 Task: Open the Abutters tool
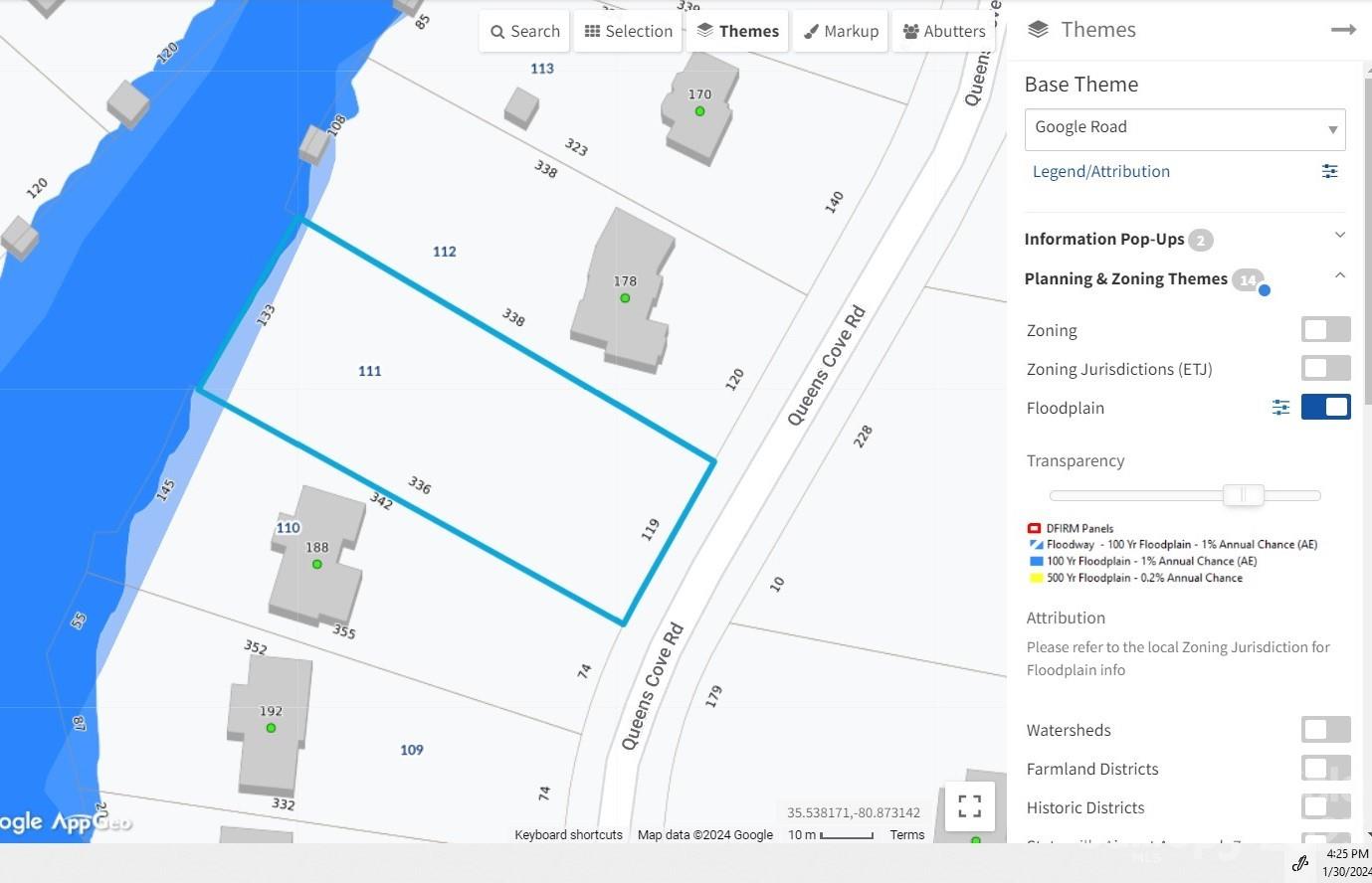pos(943,31)
